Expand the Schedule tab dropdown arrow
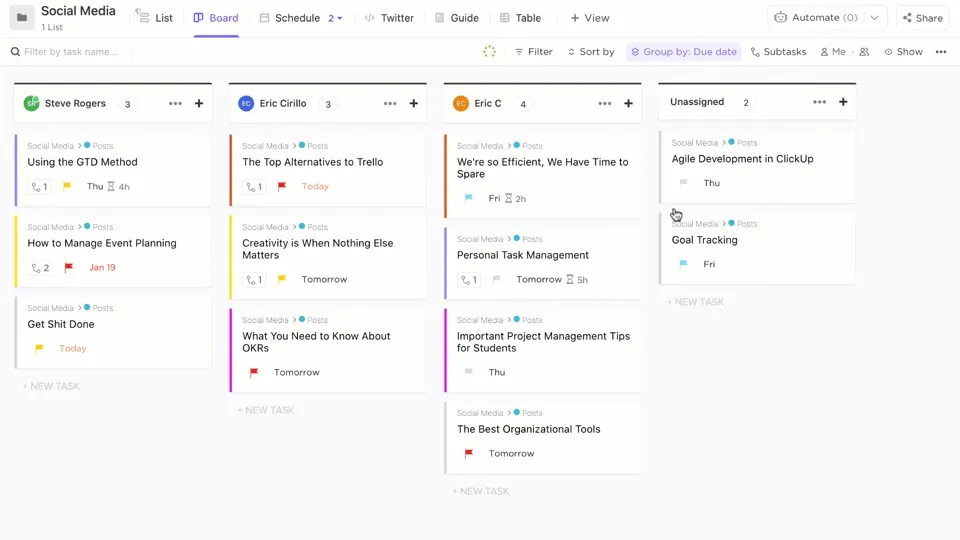The height and width of the screenshot is (540, 960). [340, 18]
